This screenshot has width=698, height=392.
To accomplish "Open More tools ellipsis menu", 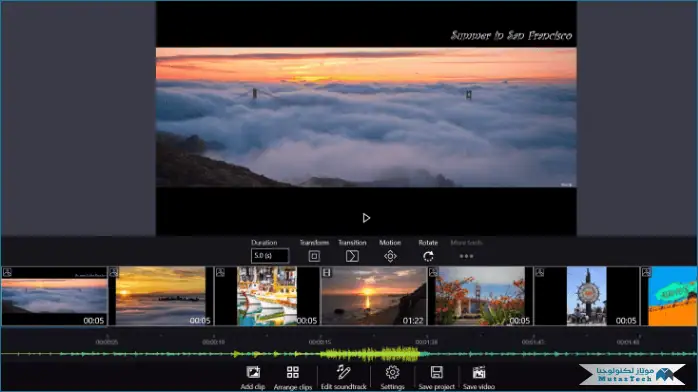I will coord(466,256).
